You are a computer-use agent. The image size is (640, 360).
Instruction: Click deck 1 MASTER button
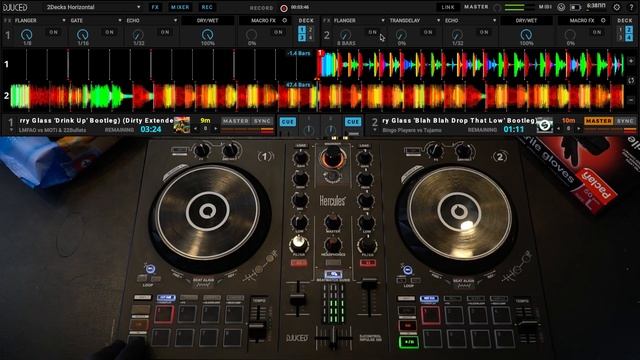click(236, 121)
